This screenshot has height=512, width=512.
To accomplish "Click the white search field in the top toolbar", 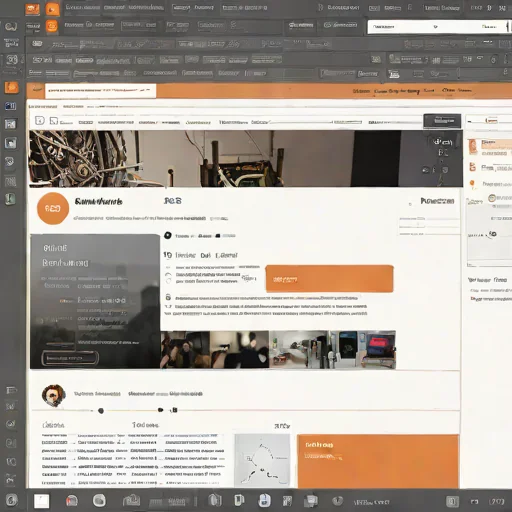I will 438,27.
